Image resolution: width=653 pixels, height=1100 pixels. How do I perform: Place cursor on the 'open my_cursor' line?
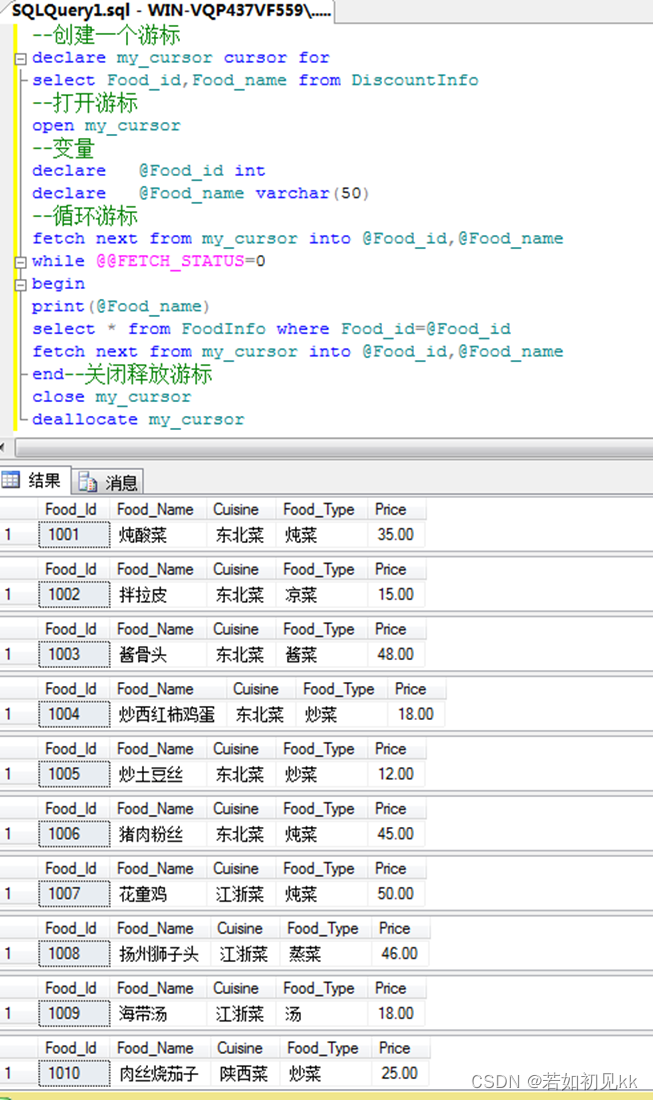coord(106,126)
